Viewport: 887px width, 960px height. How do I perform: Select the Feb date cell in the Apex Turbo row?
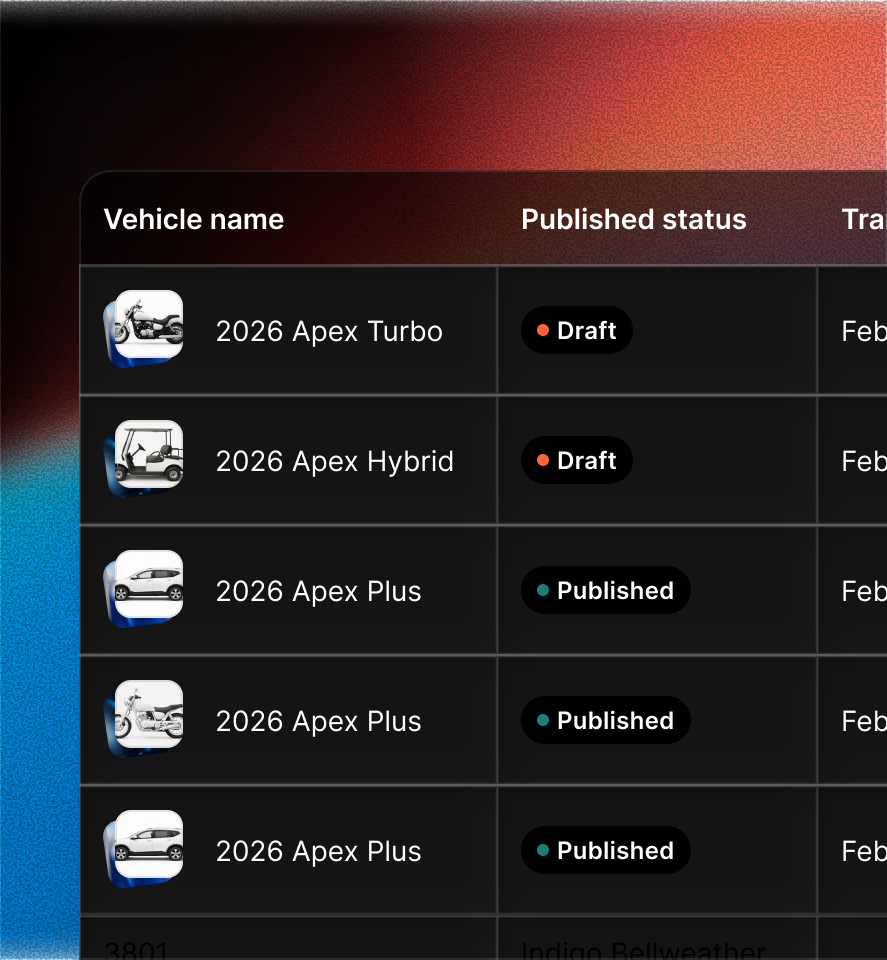(863, 331)
